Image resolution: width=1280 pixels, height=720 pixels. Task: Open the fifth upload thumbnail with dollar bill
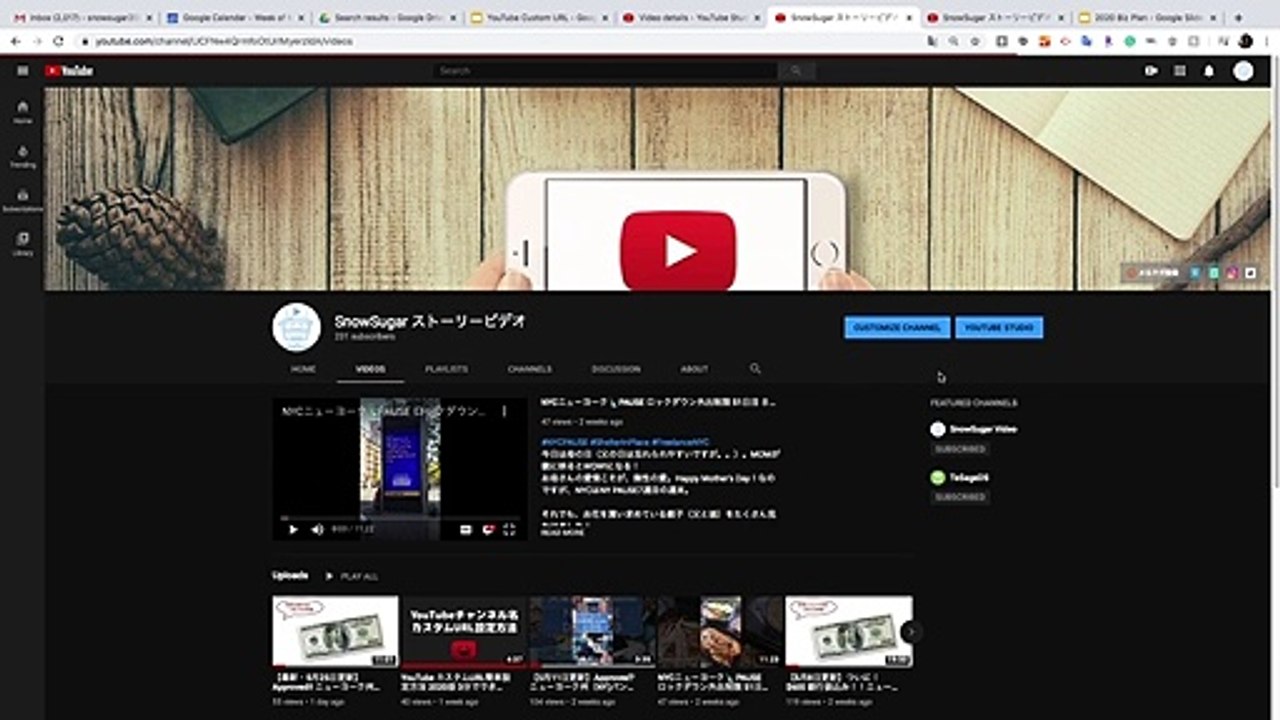849,631
